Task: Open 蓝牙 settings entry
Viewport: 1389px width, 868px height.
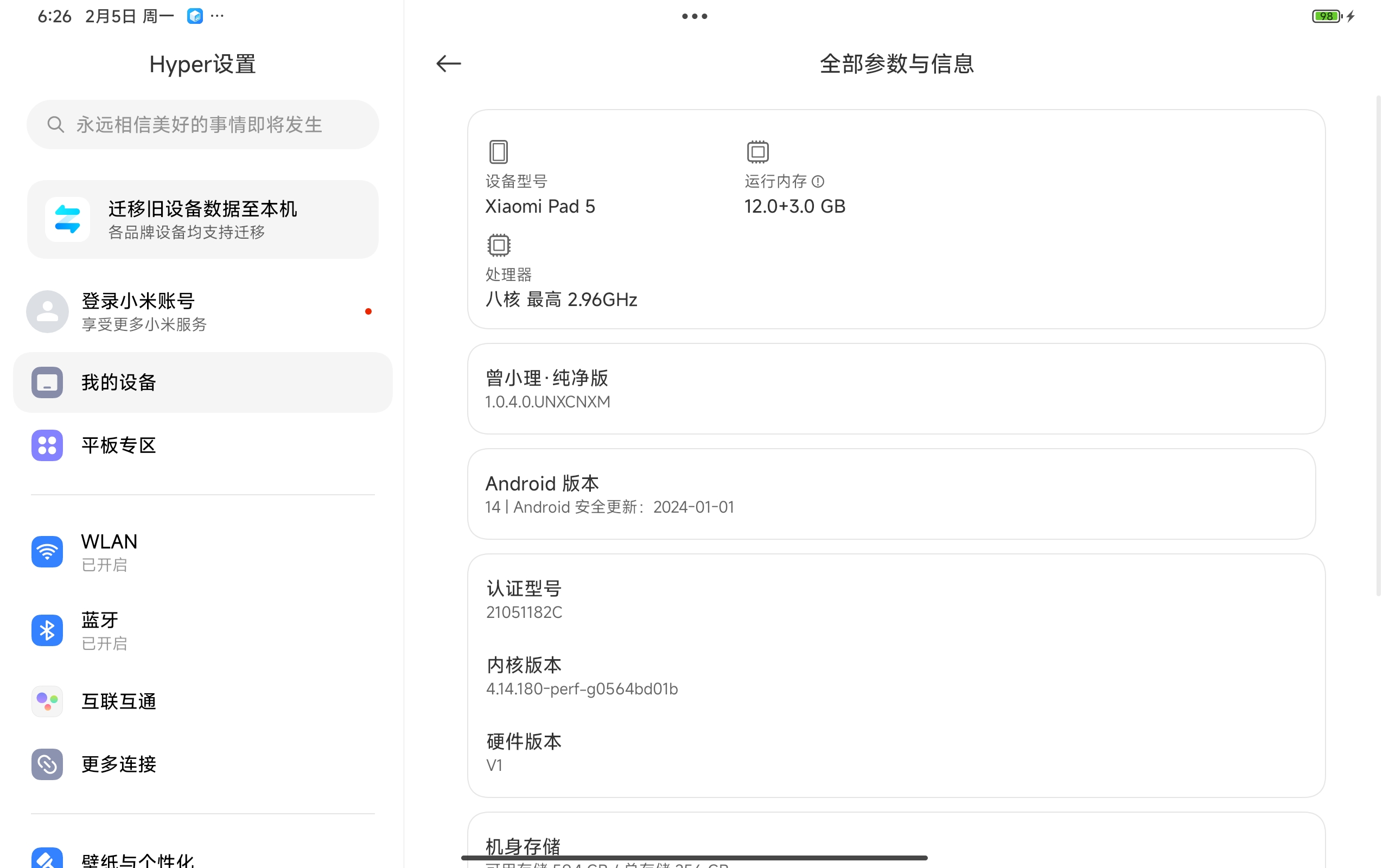Action: (202, 630)
